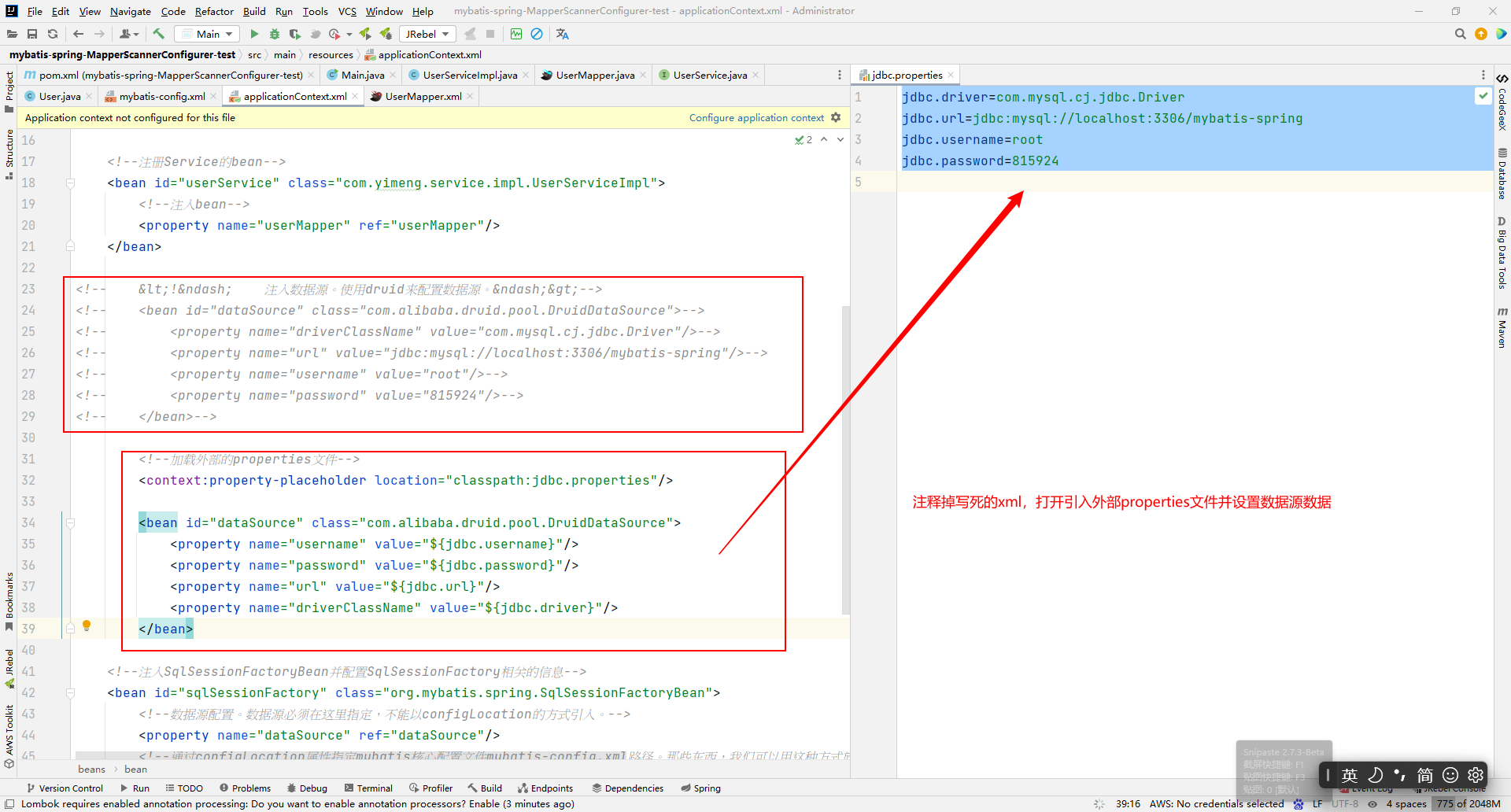Image resolution: width=1511 pixels, height=812 pixels.
Task: Start debugging with the green bug icon
Action: click(x=275, y=34)
